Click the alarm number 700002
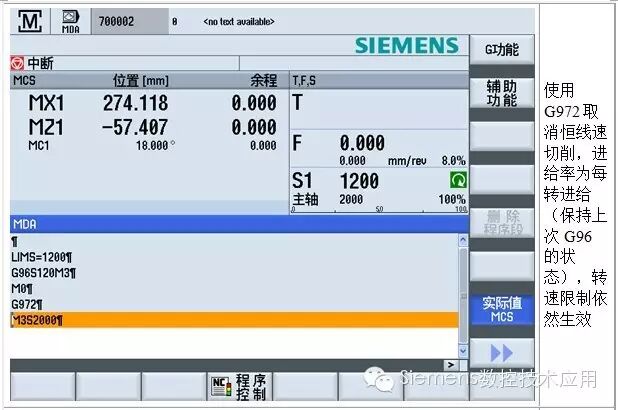The image size is (618, 410). 117,21
